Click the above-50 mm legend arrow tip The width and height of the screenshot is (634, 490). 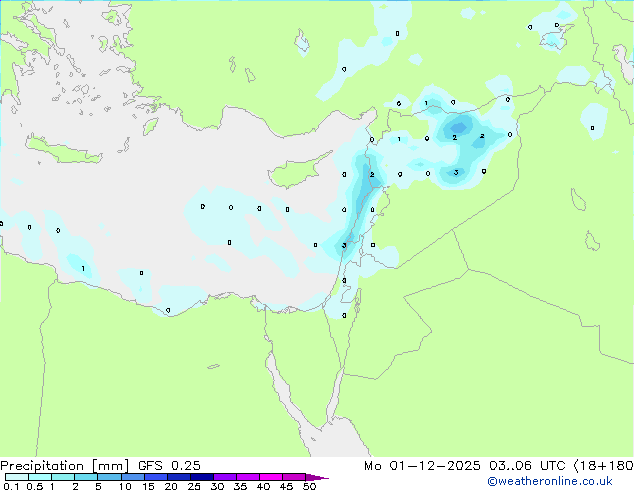317,477
